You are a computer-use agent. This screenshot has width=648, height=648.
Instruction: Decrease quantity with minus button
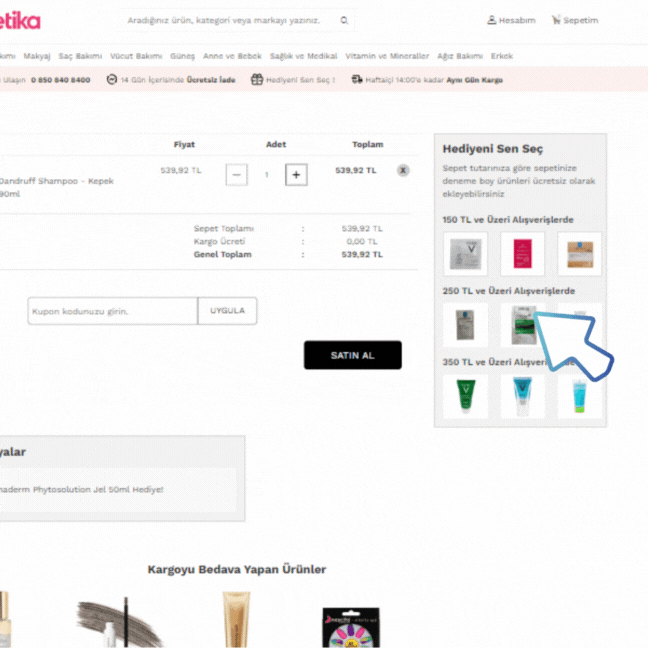(x=236, y=175)
